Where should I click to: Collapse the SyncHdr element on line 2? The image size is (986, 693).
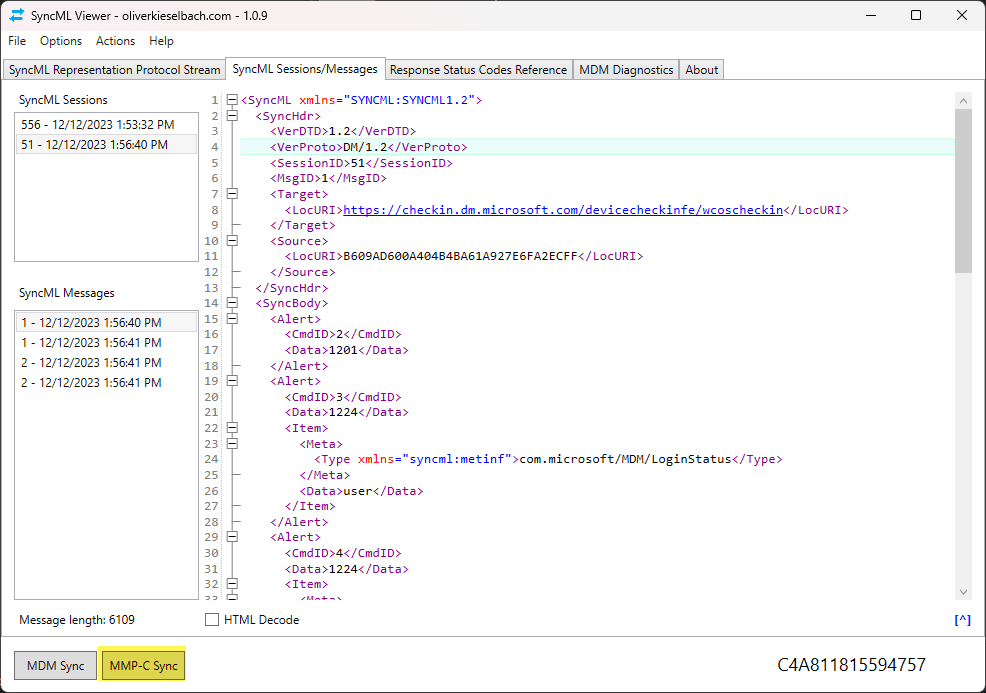[232, 115]
